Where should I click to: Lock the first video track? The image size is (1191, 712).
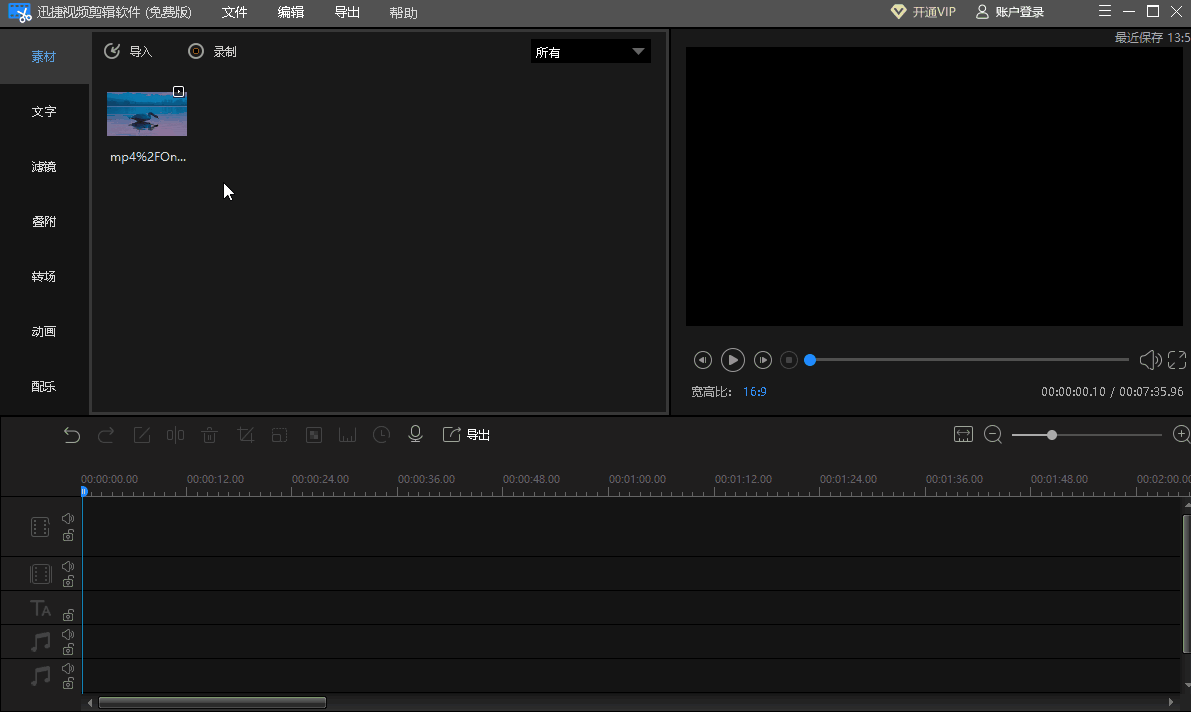[68, 535]
